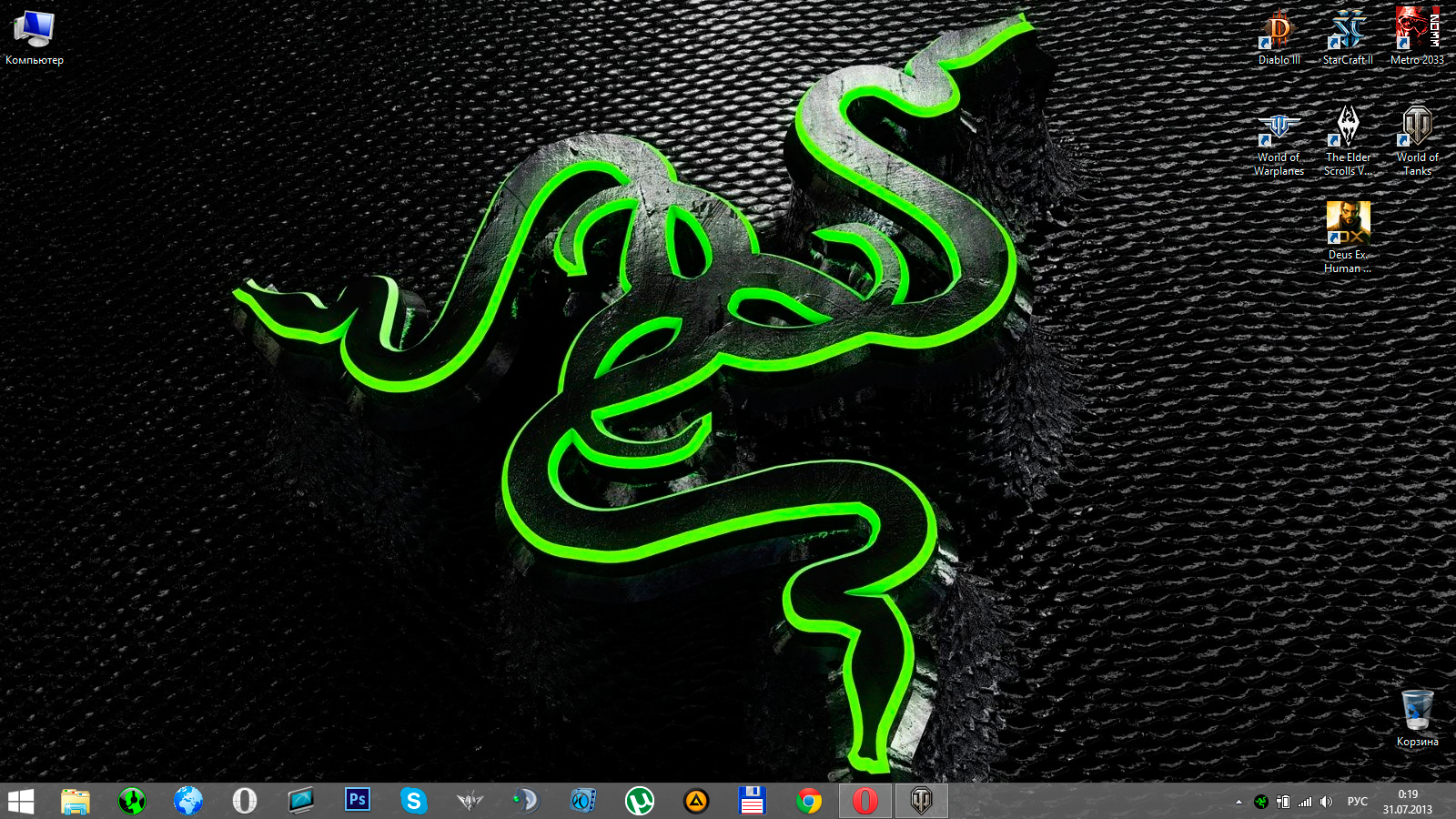Switch the РУС input language indicator
The height and width of the screenshot is (819, 1456).
(1358, 802)
